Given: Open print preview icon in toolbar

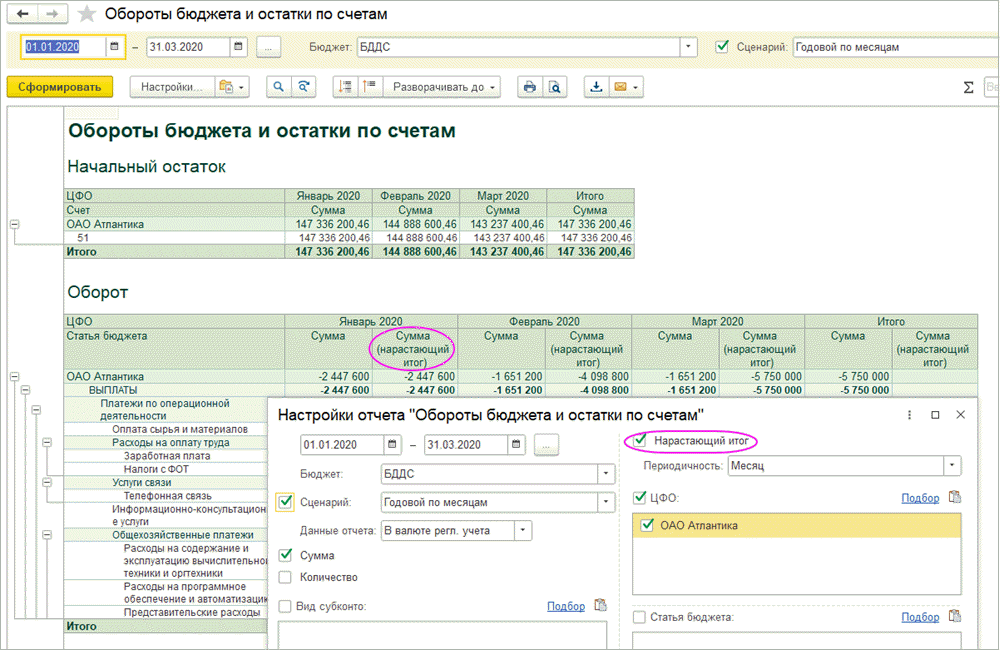Looking at the screenshot, I should pos(555,87).
